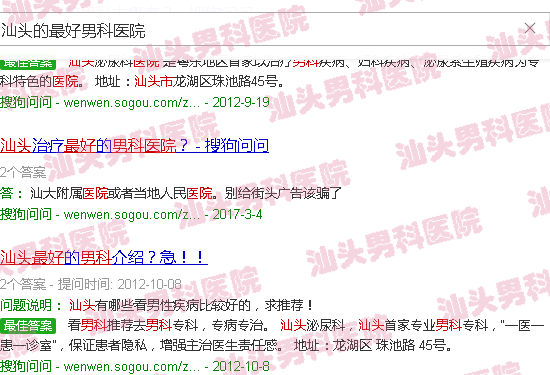Click the answer text 汕大附属医院或者当地人民医院
Image resolution: width=550 pixels, height=375 pixels.
tap(121, 193)
